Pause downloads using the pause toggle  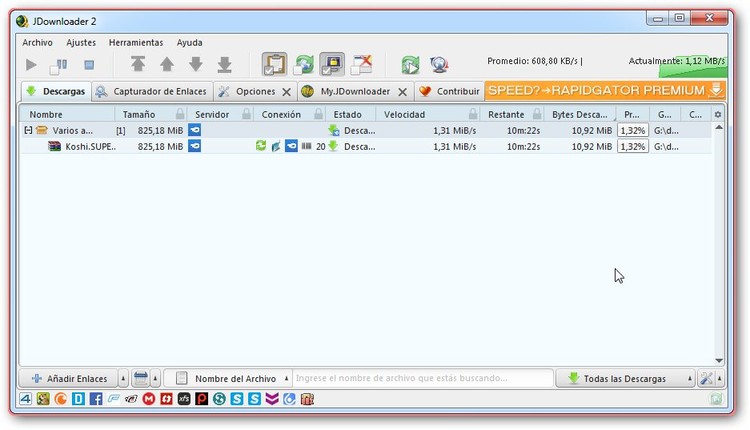point(59,66)
